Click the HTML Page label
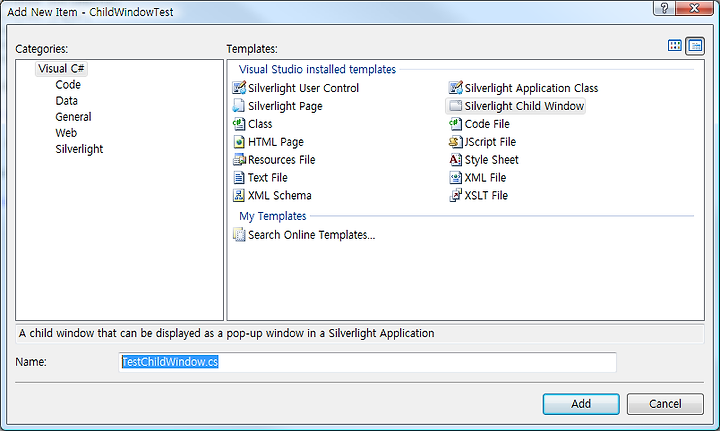 pos(276,142)
